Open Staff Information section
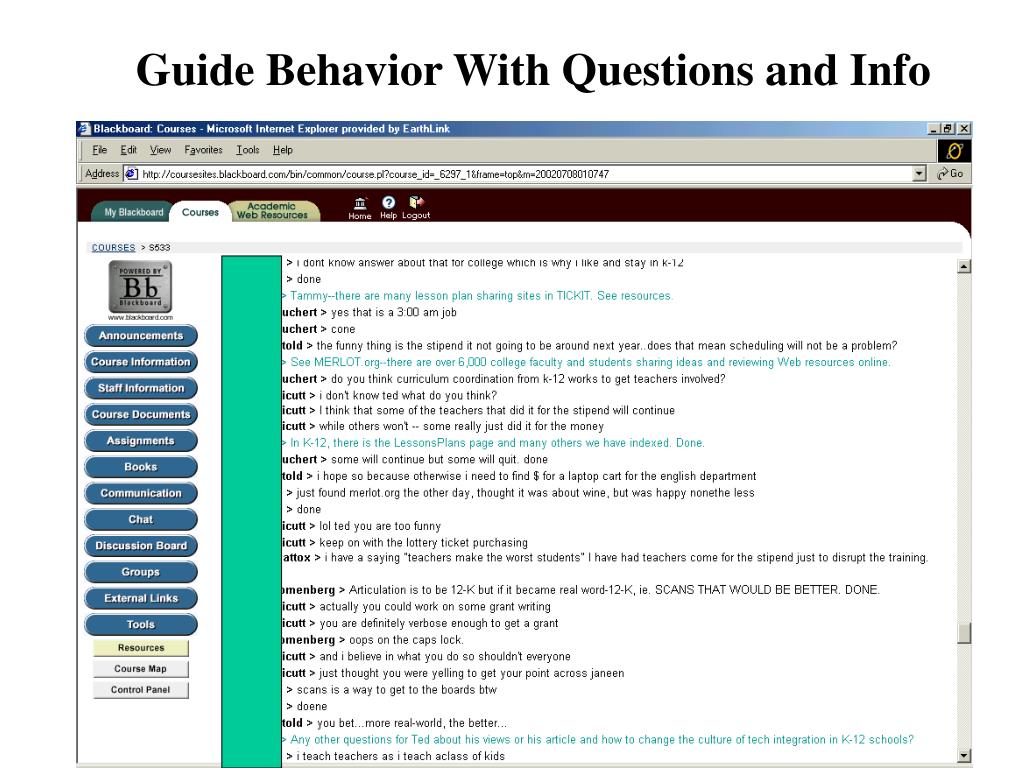The image size is (1024, 768). pyautogui.click(x=140, y=388)
